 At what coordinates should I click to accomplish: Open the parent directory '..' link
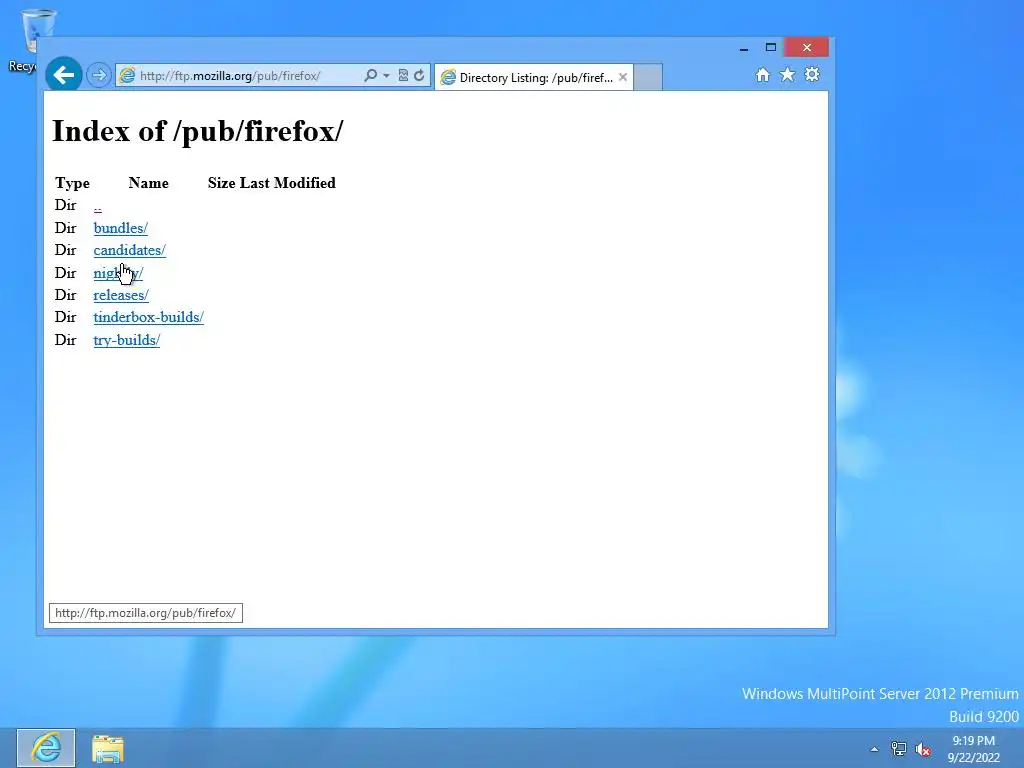pyautogui.click(x=97, y=207)
